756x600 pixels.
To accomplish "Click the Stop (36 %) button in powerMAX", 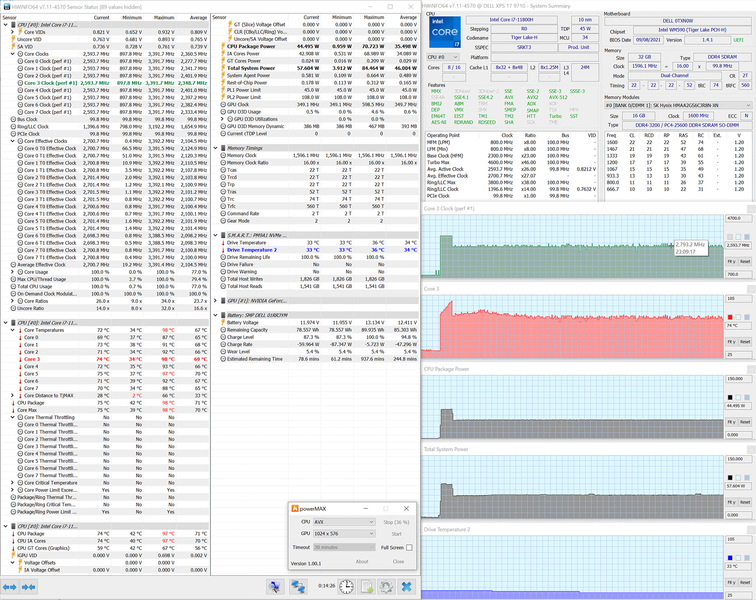I will coord(396,522).
